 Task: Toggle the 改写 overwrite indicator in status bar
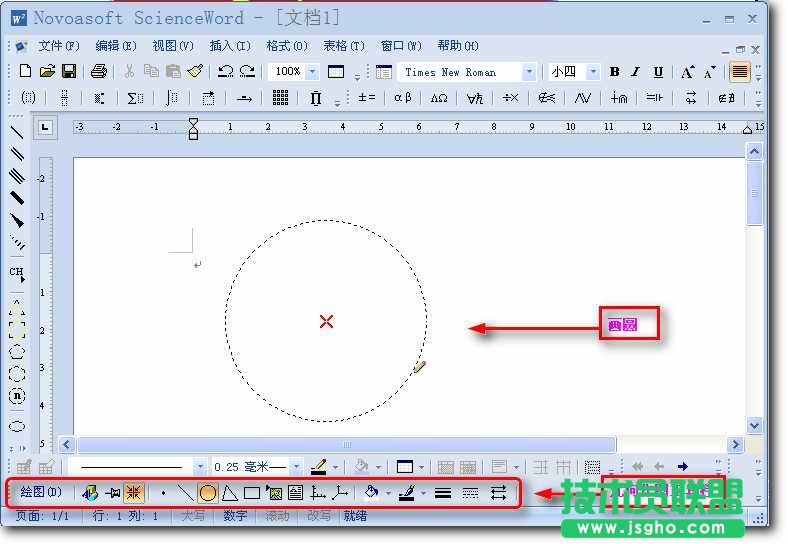click(x=319, y=515)
